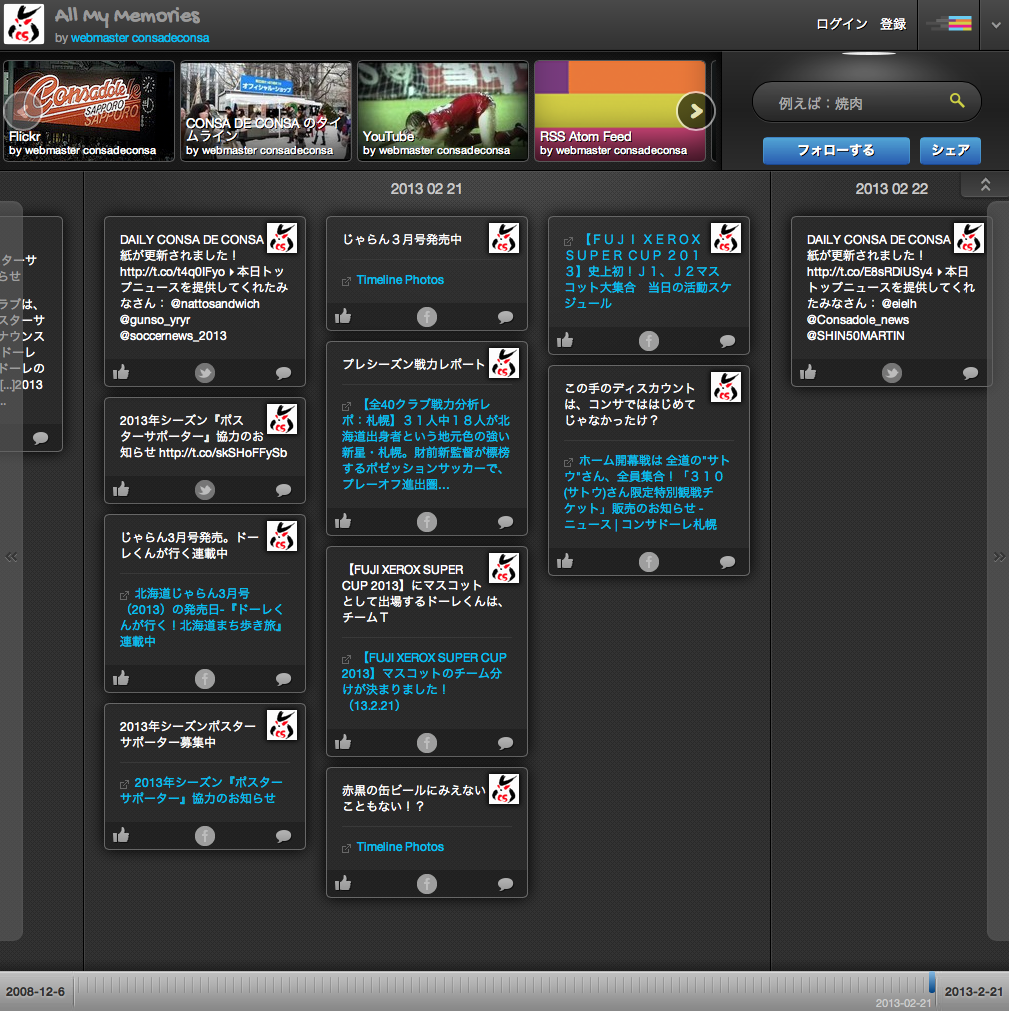Screen dimensions: 1009x1011
Task: Open comments on 赤黒の缶ビール card
Action: point(505,884)
